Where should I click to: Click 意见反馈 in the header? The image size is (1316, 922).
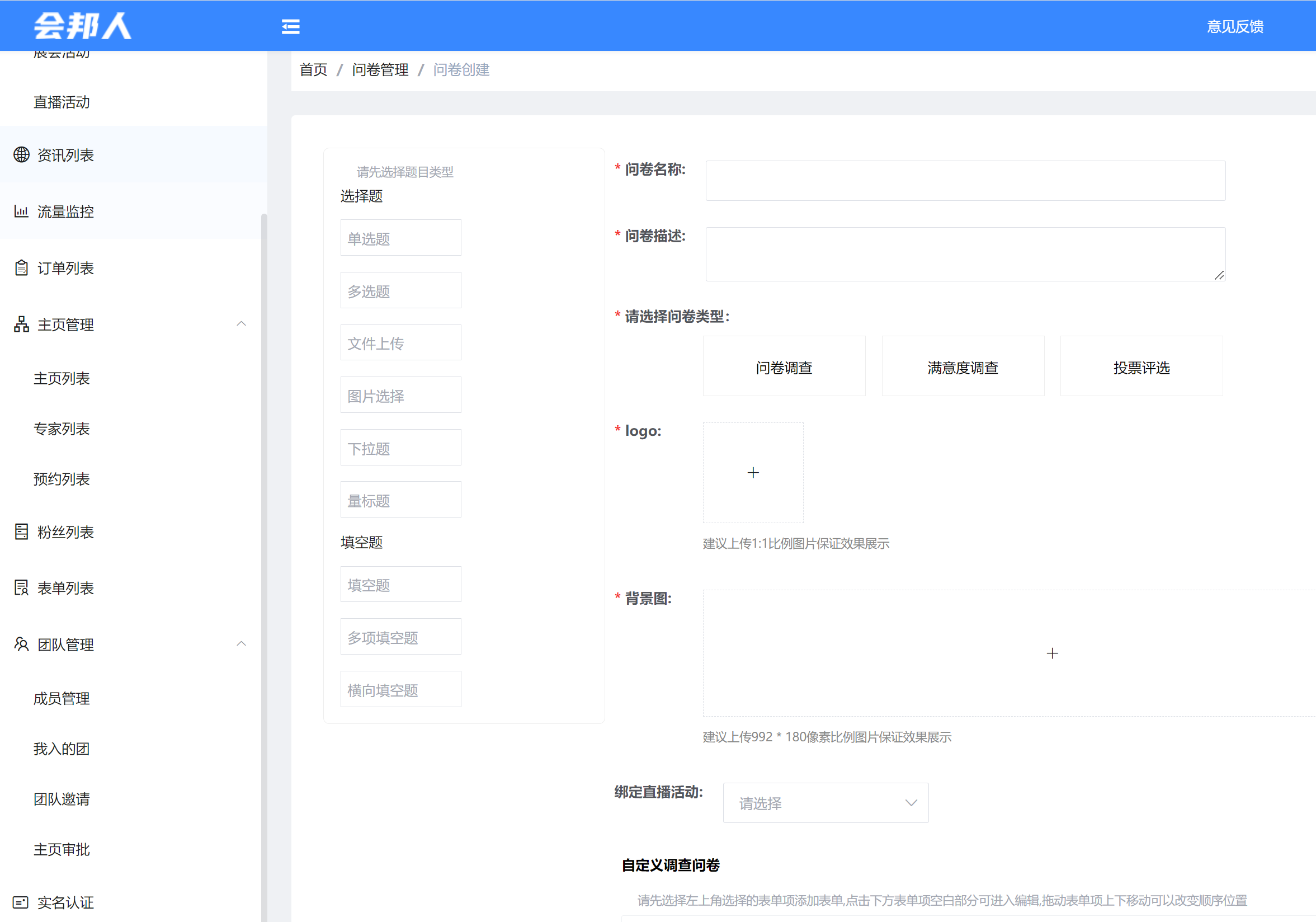[x=1234, y=26]
